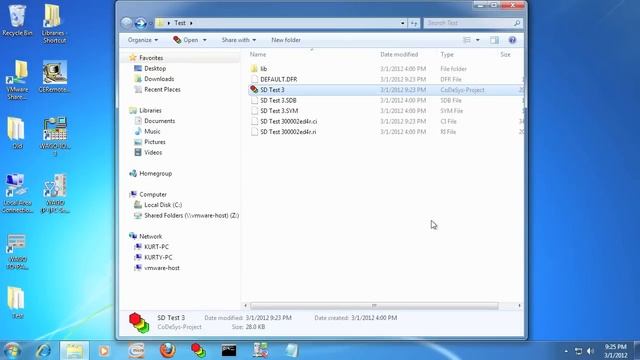The height and width of the screenshot is (360, 640).
Task: Sort by the Name column header
Action: pos(258,54)
